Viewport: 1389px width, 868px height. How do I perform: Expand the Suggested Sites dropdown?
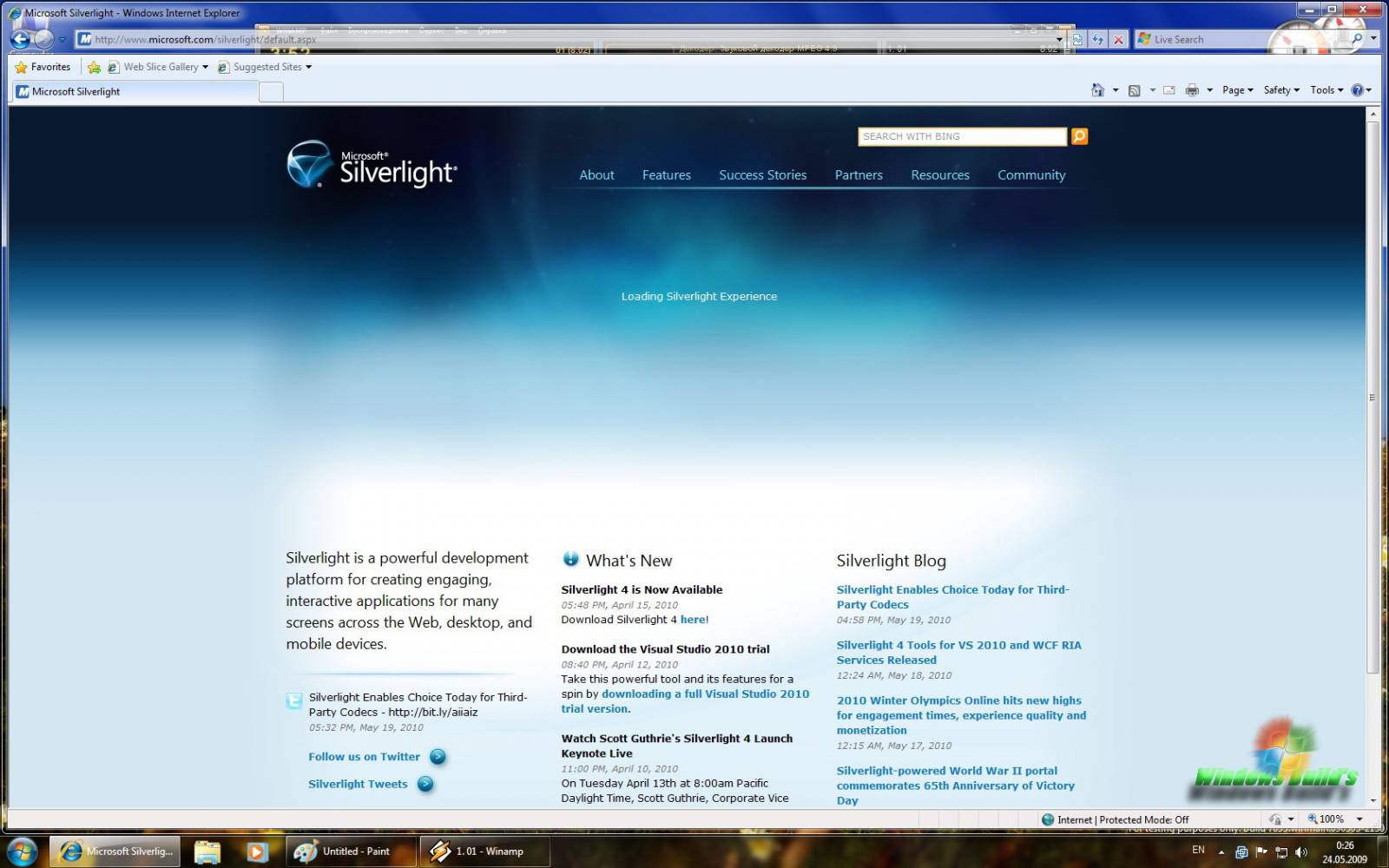(x=308, y=67)
